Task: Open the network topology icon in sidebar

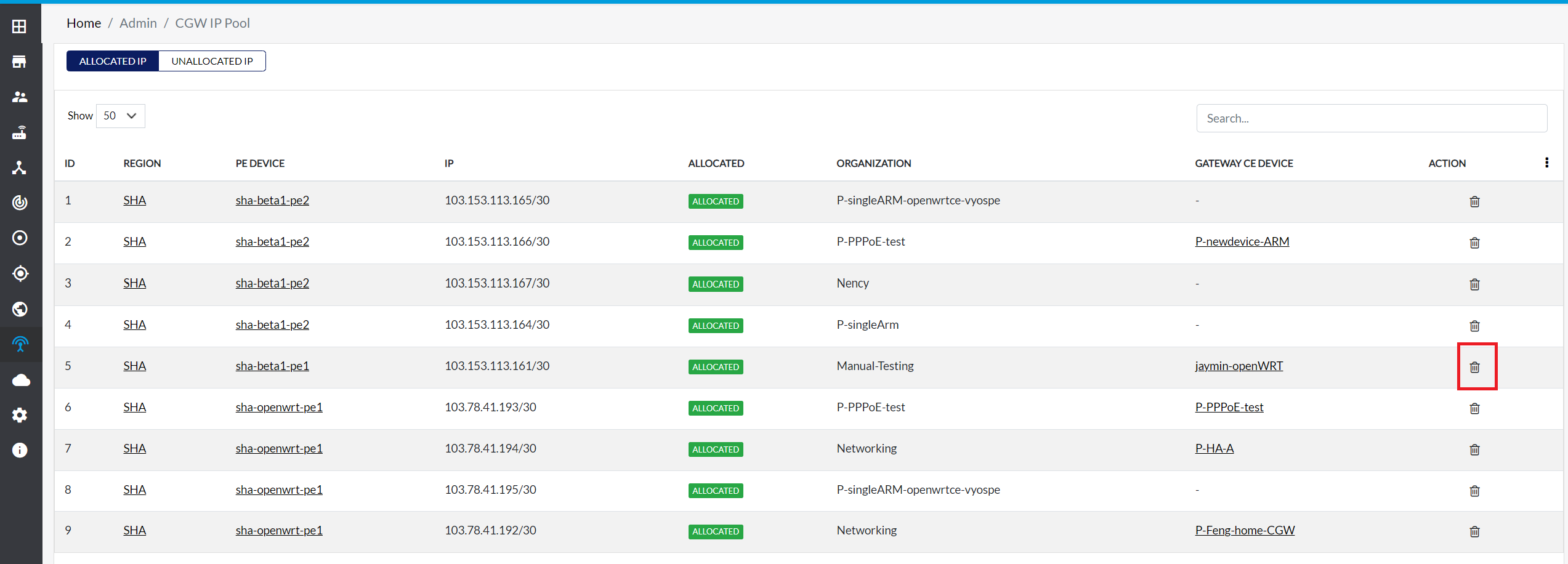Action: tap(20, 167)
